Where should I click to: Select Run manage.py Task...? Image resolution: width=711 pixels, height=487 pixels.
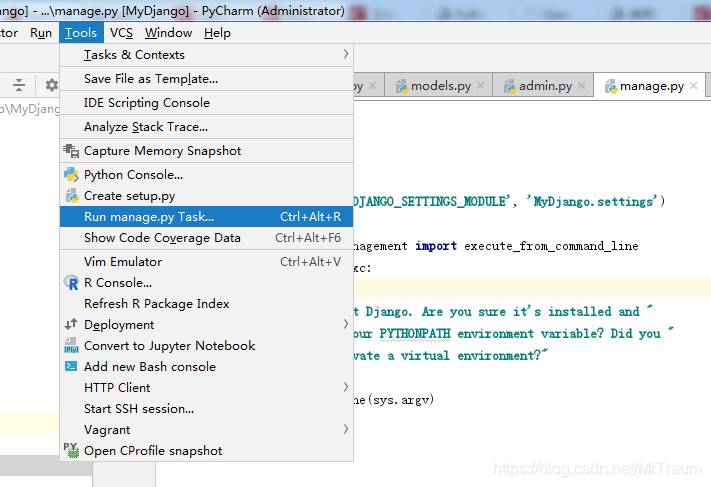[206, 217]
